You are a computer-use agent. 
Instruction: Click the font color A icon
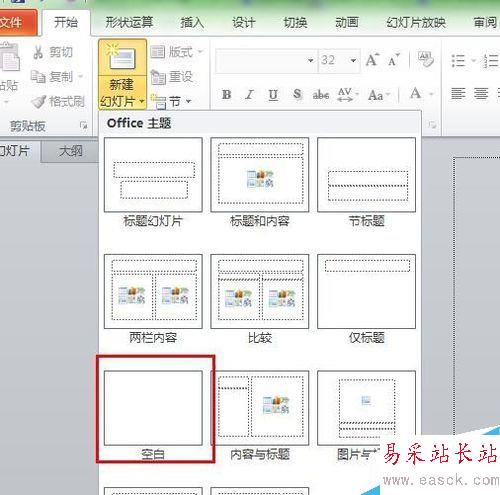416,94
